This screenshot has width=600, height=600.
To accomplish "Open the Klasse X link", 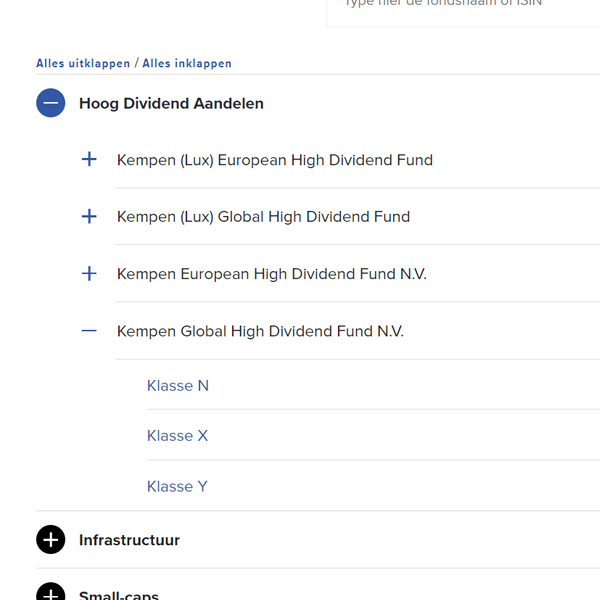I will [x=178, y=436].
